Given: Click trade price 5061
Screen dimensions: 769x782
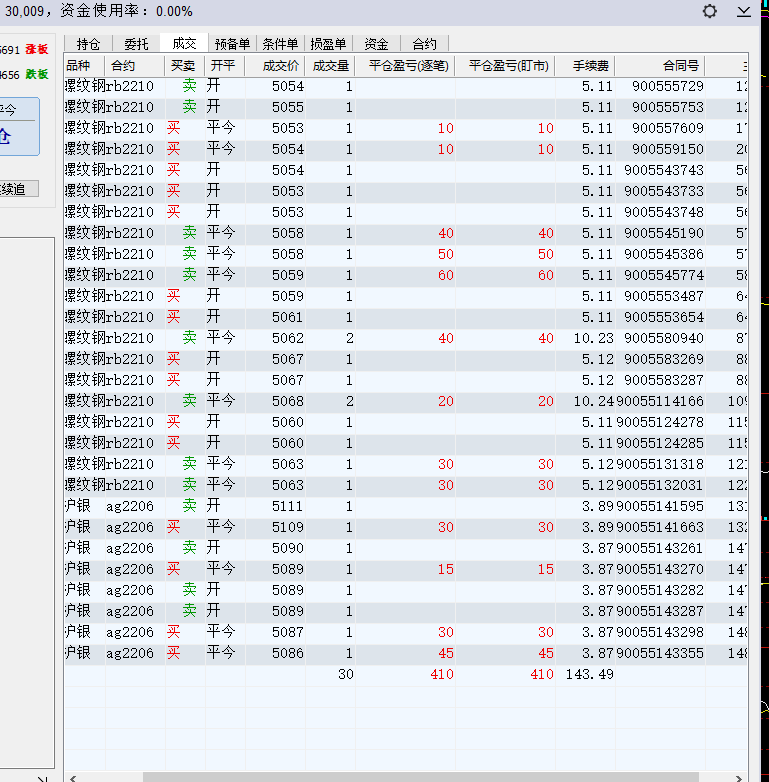Looking at the screenshot, I should point(288,317).
